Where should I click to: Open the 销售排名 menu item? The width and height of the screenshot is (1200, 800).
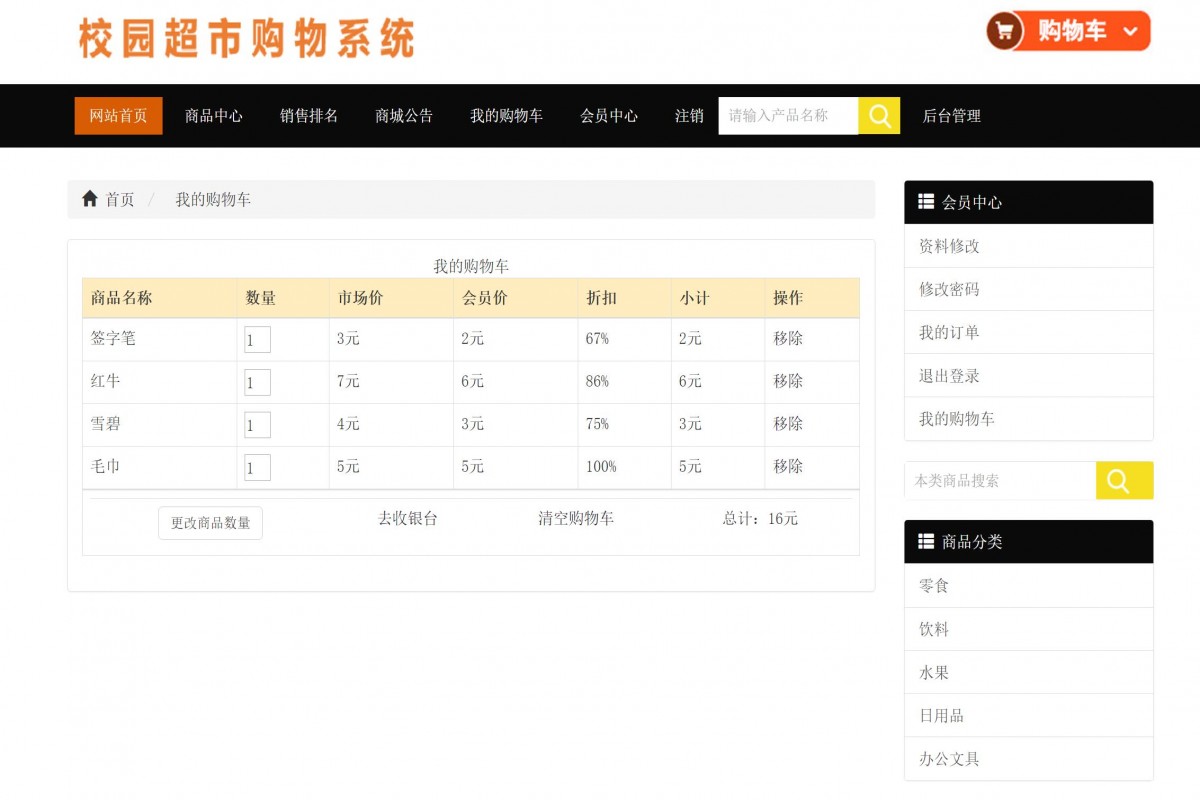pos(308,116)
